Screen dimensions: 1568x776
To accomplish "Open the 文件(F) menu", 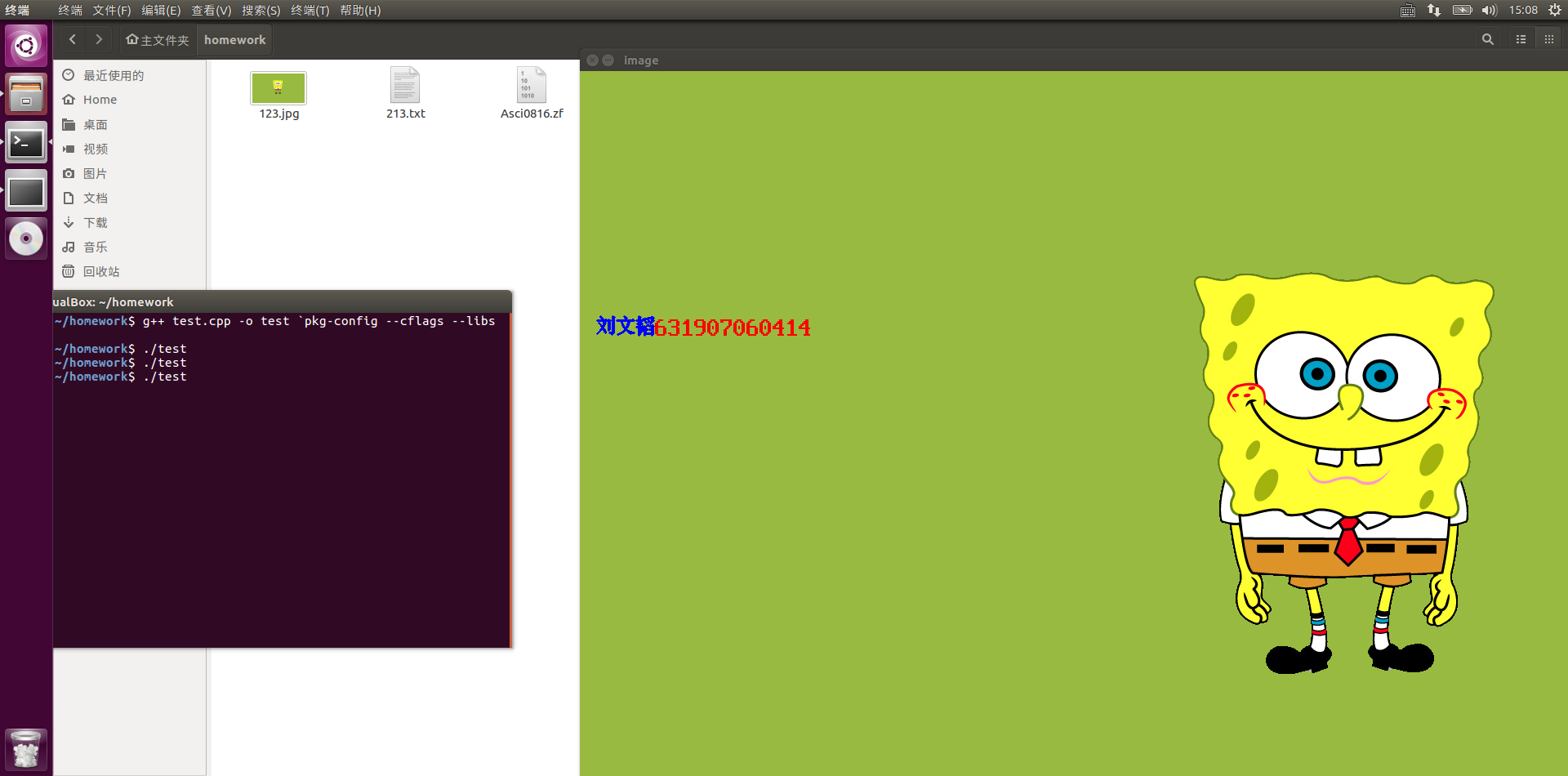I will click(112, 11).
